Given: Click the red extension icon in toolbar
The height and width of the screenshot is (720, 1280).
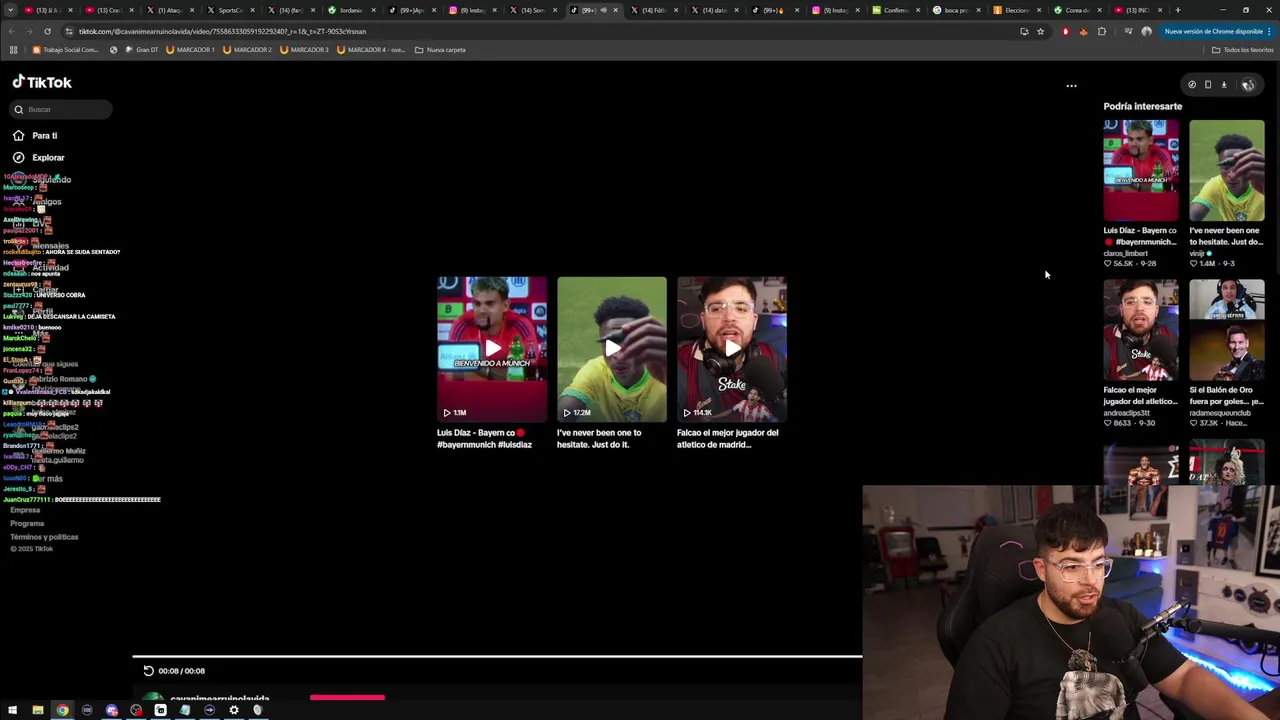Looking at the screenshot, I should pyautogui.click(x=1065, y=31).
